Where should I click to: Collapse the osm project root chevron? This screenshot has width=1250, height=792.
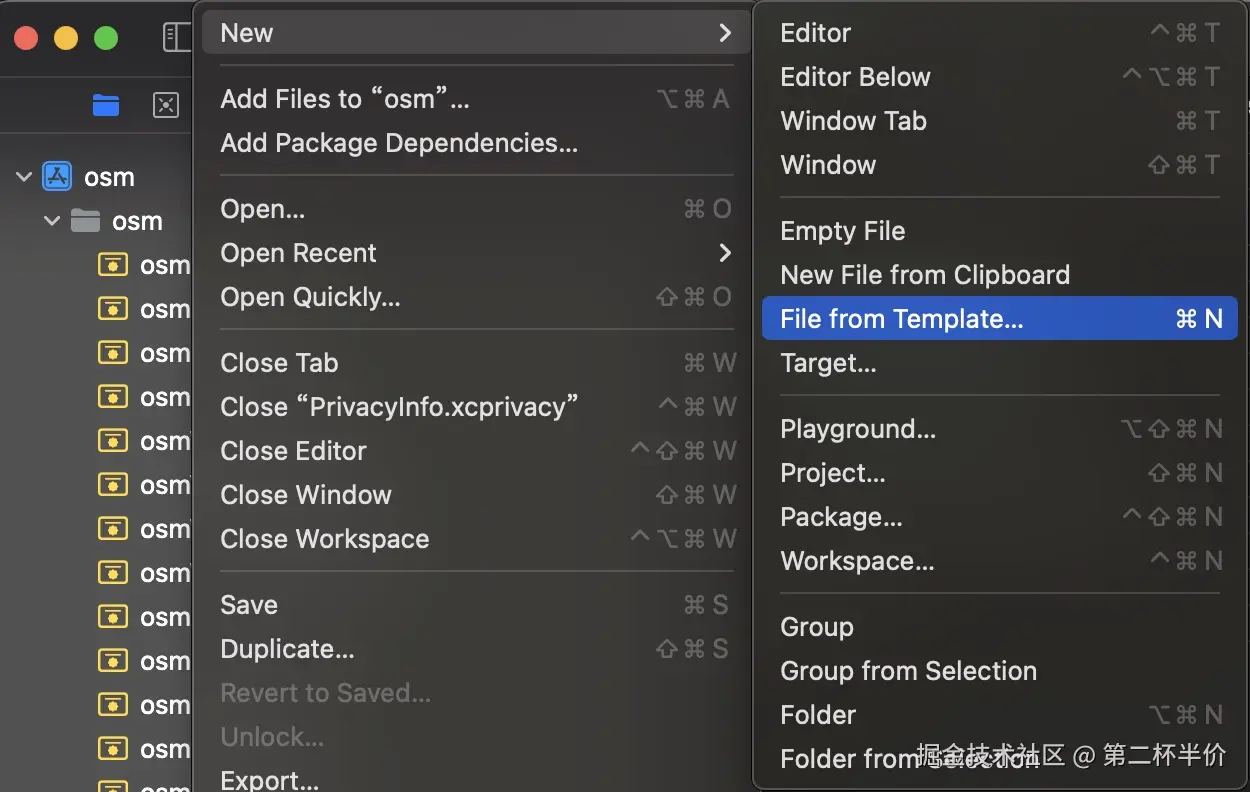click(x=24, y=177)
